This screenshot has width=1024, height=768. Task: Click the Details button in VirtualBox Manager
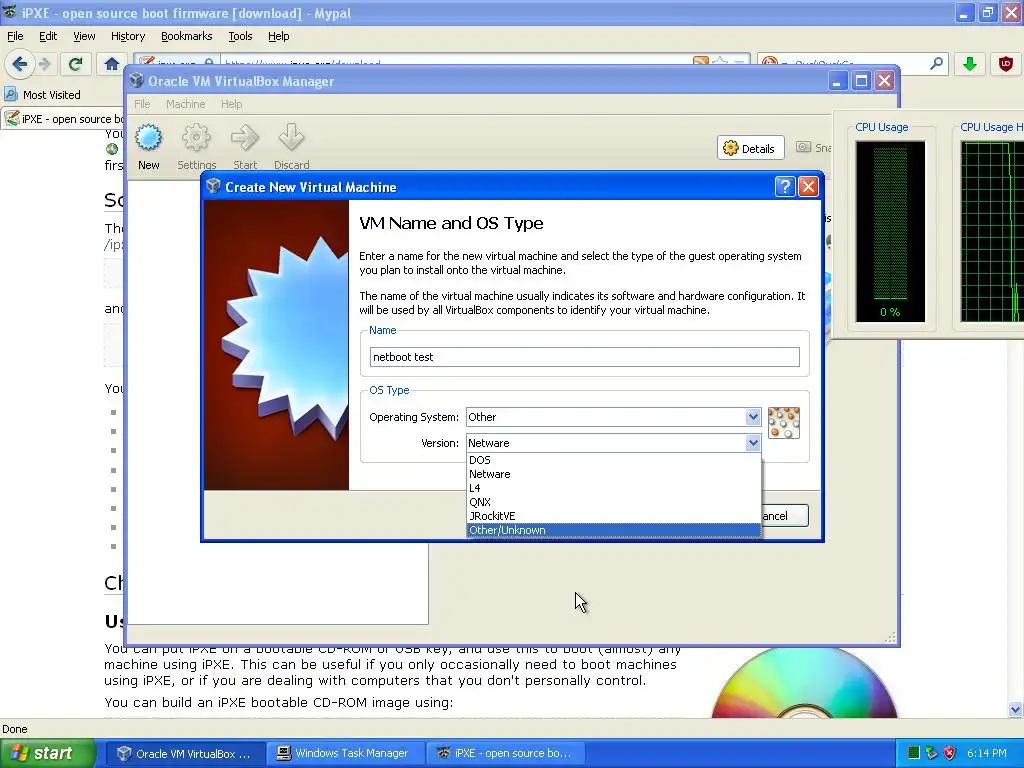(750, 148)
